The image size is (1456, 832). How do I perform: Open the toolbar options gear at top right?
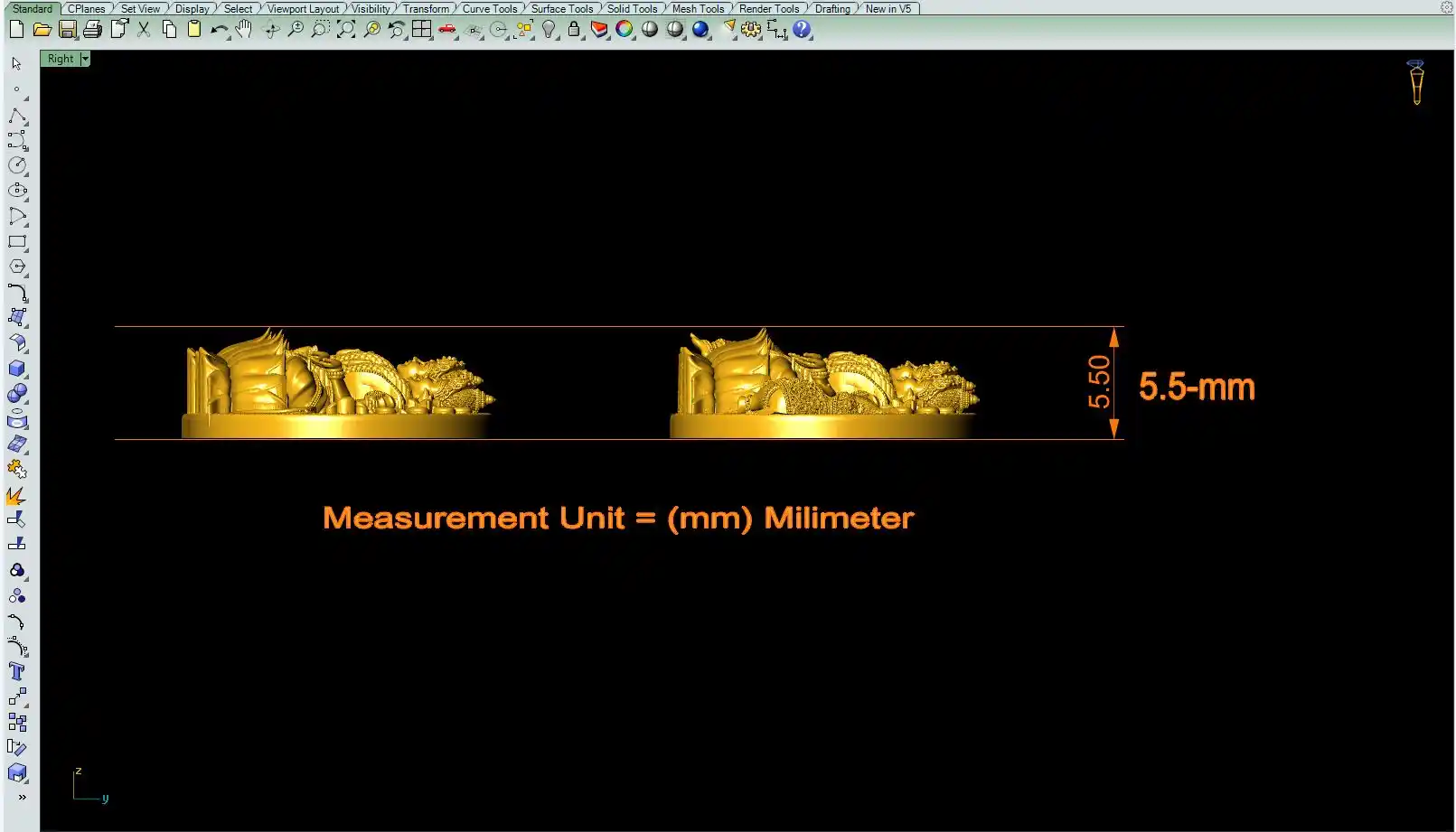click(x=1446, y=7)
